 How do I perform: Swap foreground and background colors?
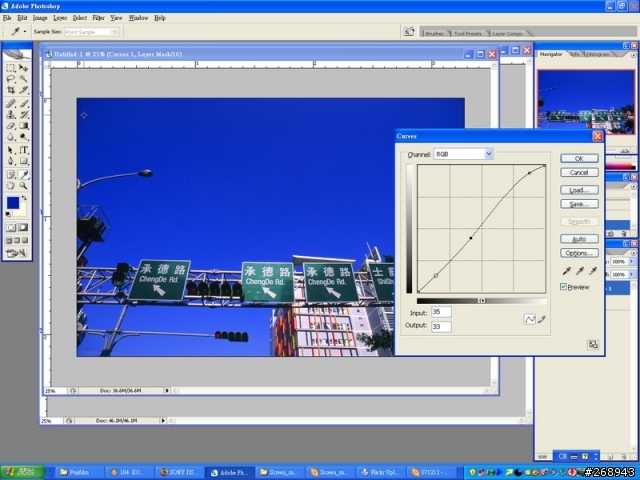point(24,198)
